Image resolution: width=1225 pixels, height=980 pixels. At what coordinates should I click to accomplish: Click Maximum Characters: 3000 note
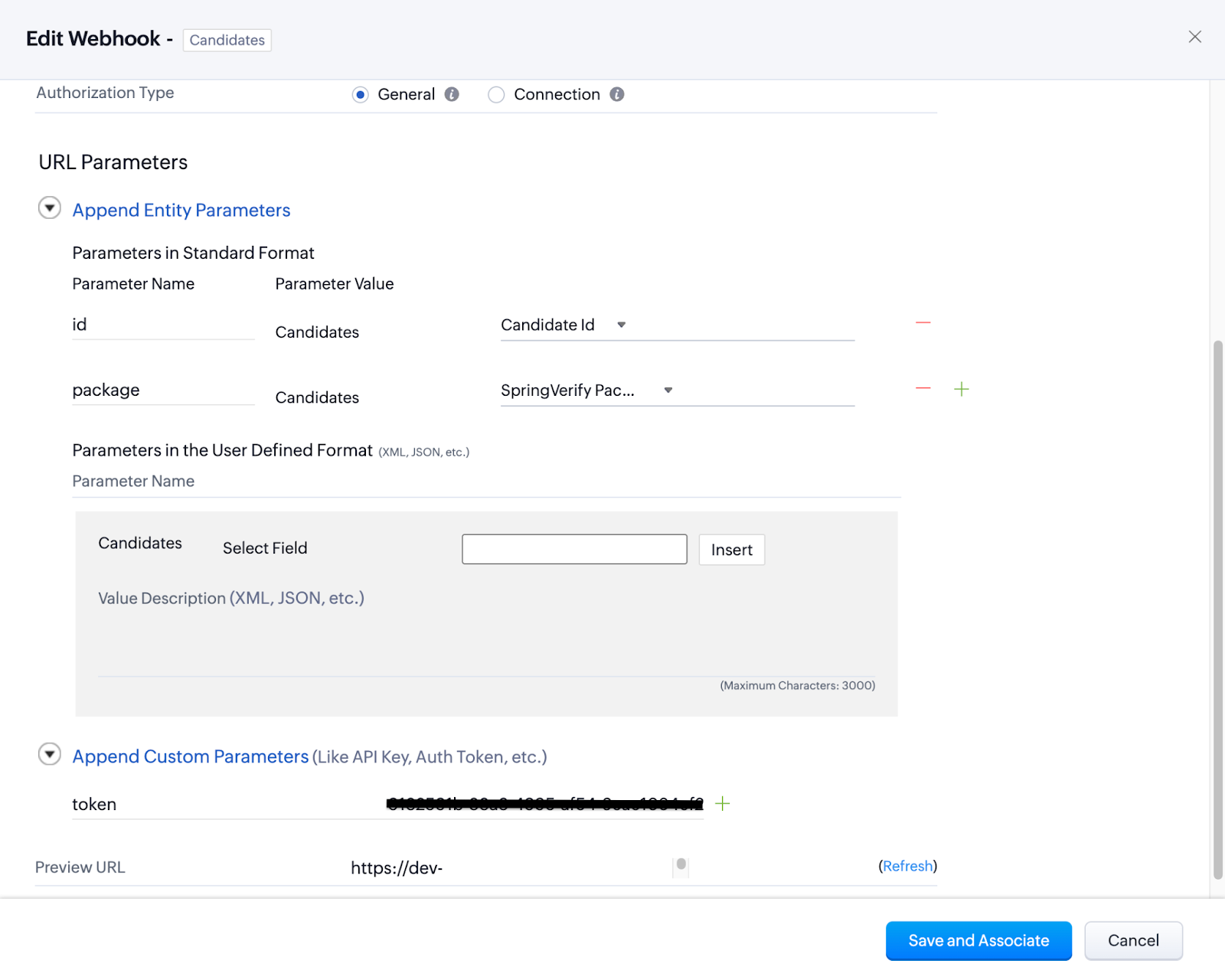click(798, 685)
